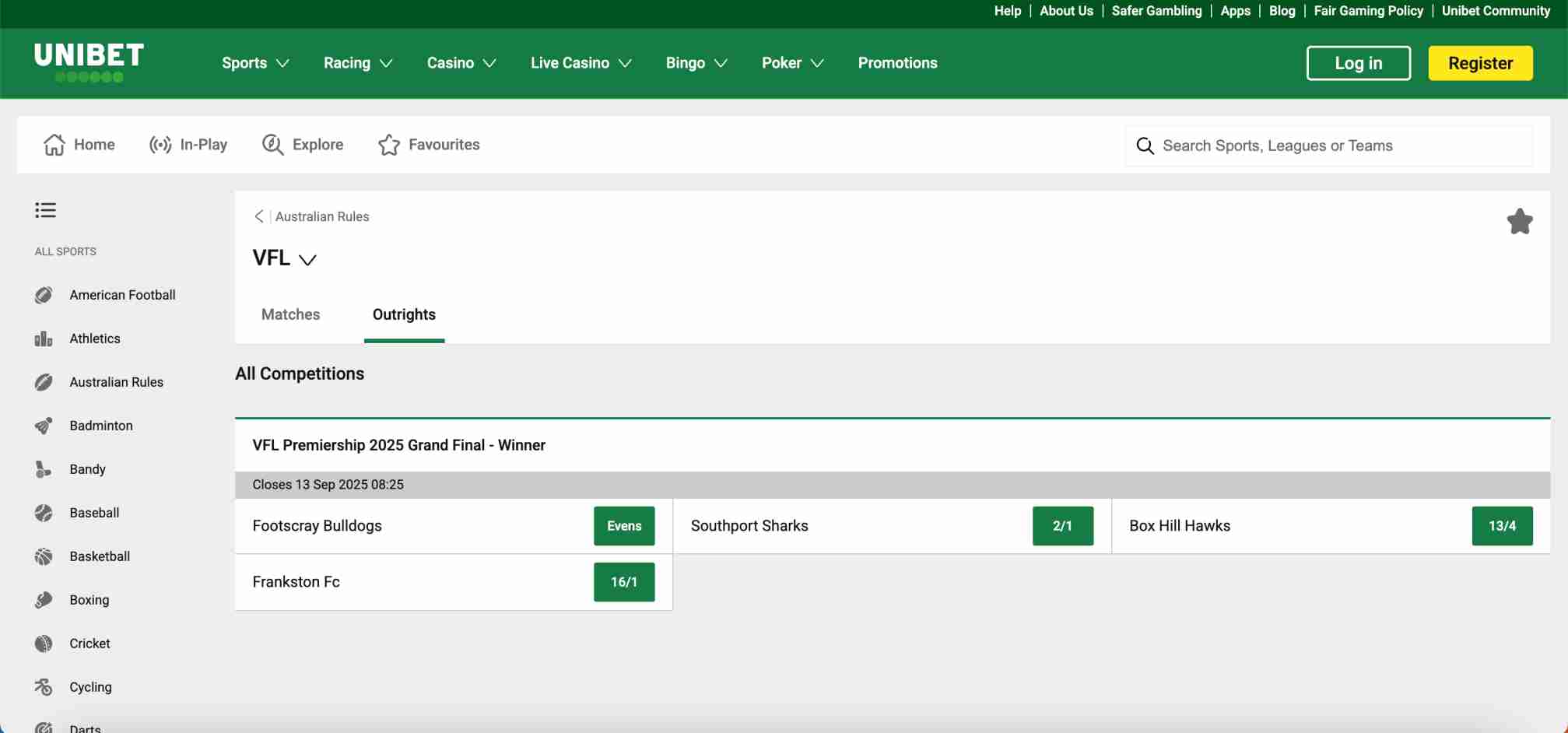Viewport: 1568px width, 733px height.
Task: Click the Home house icon
Action: coord(54,145)
